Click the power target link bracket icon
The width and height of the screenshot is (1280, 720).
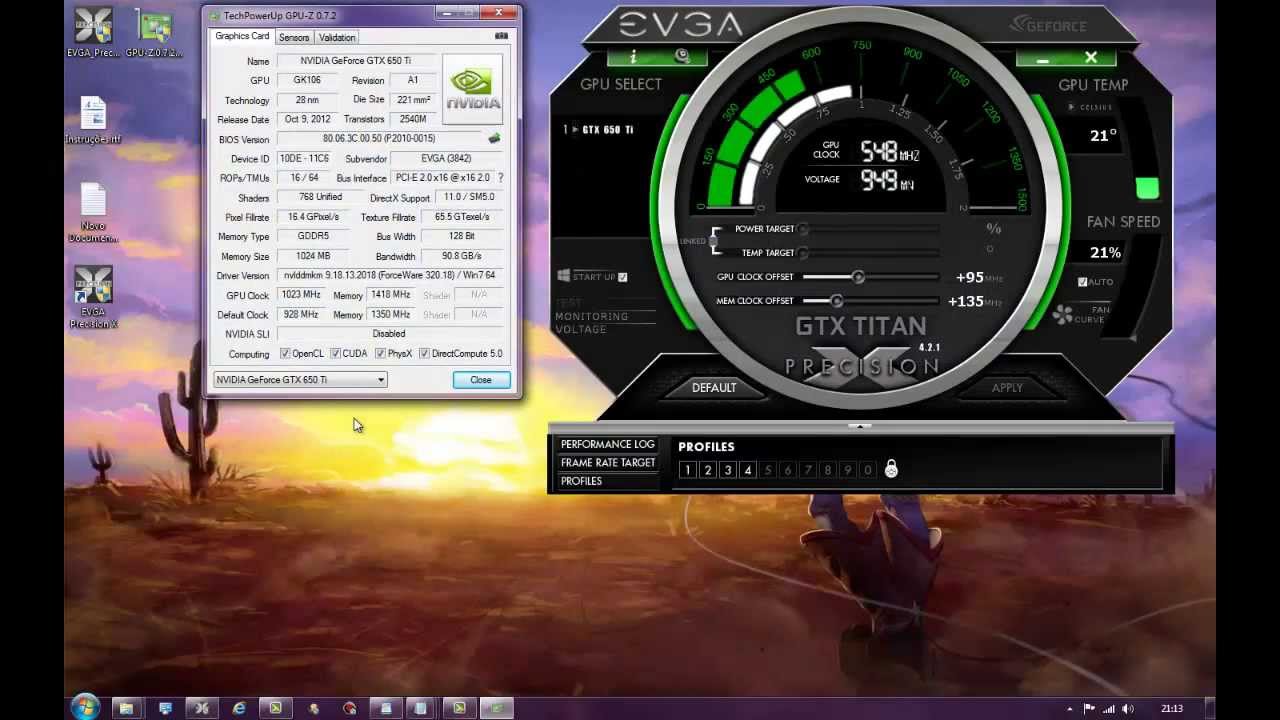[x=714, y=241]
